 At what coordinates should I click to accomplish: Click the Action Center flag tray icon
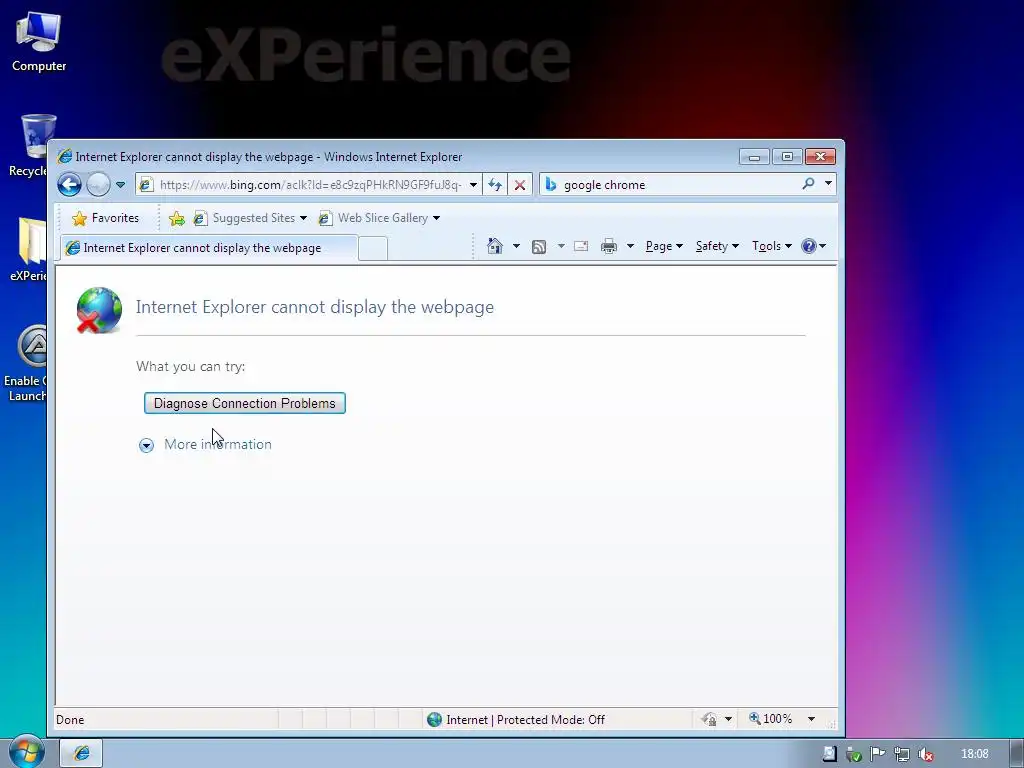click(x=878, y=754)
